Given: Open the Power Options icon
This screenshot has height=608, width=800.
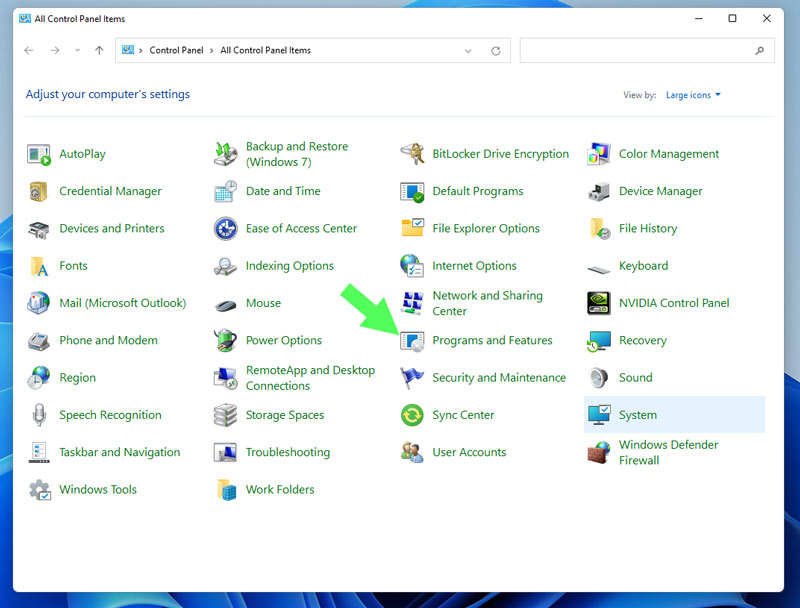Looking at the screenshot, I should point(226,341).
